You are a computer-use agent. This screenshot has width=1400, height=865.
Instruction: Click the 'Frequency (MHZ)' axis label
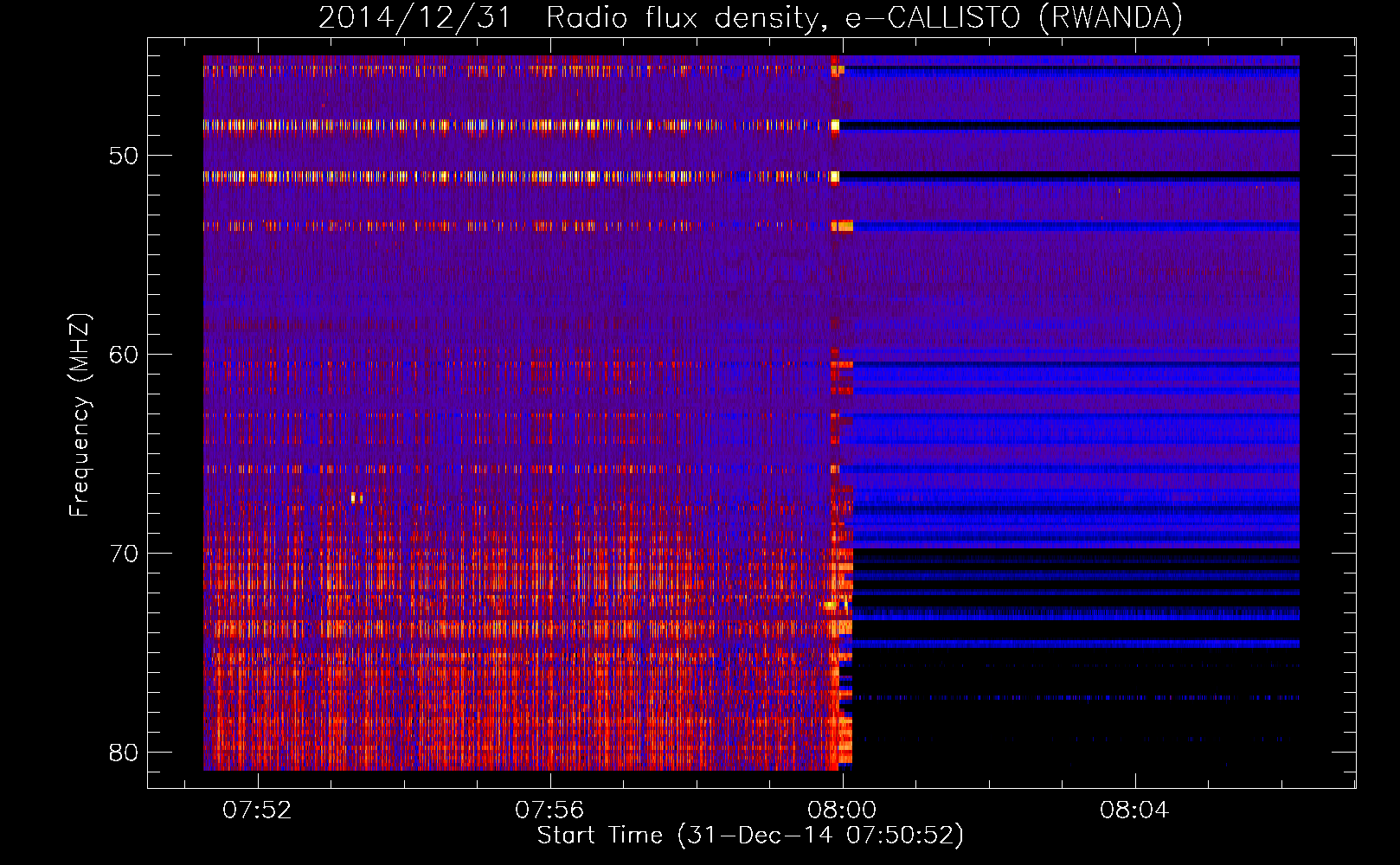point(80,415)
